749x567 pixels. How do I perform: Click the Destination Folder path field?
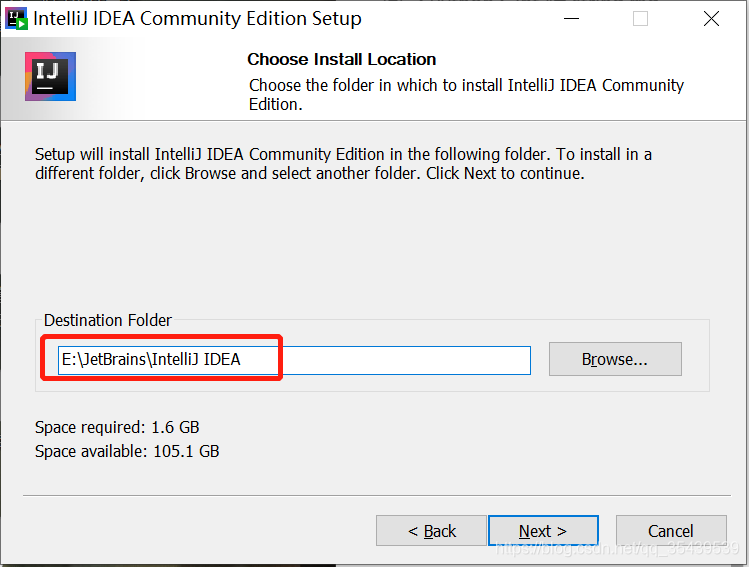coord(294,360)
